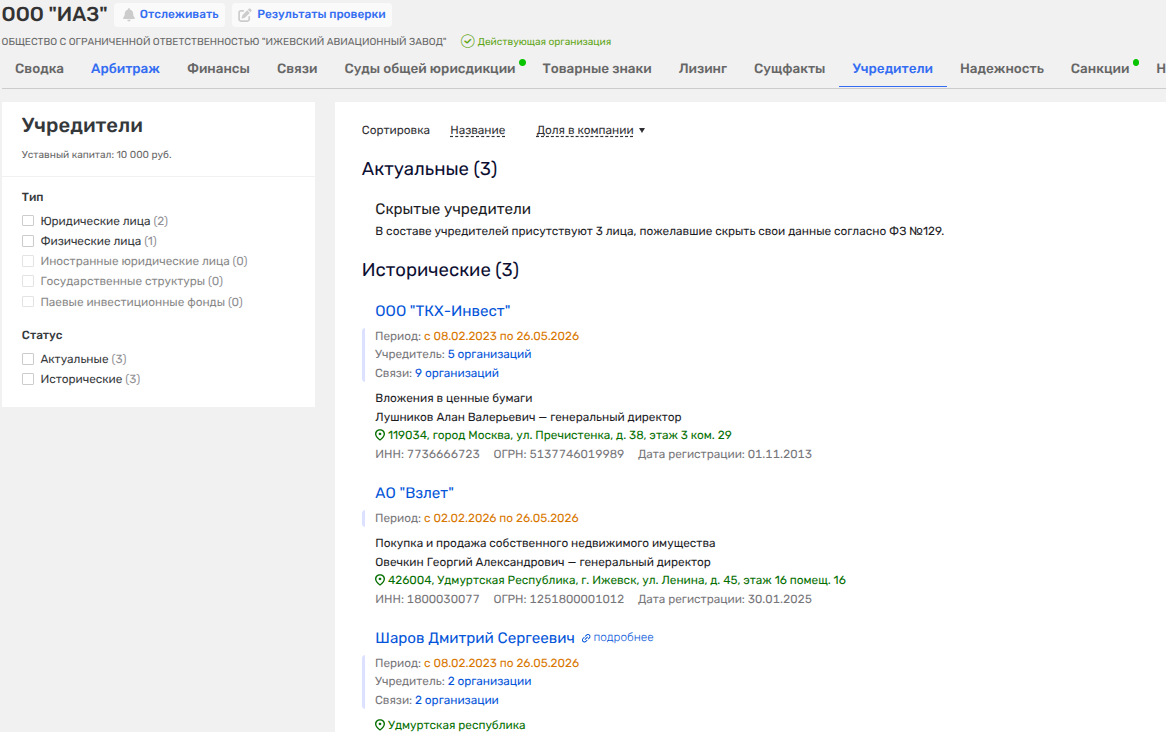The image size is (1166, 732).
Task: Check the Юридические лица filter
Action: (x=28, y=221)
